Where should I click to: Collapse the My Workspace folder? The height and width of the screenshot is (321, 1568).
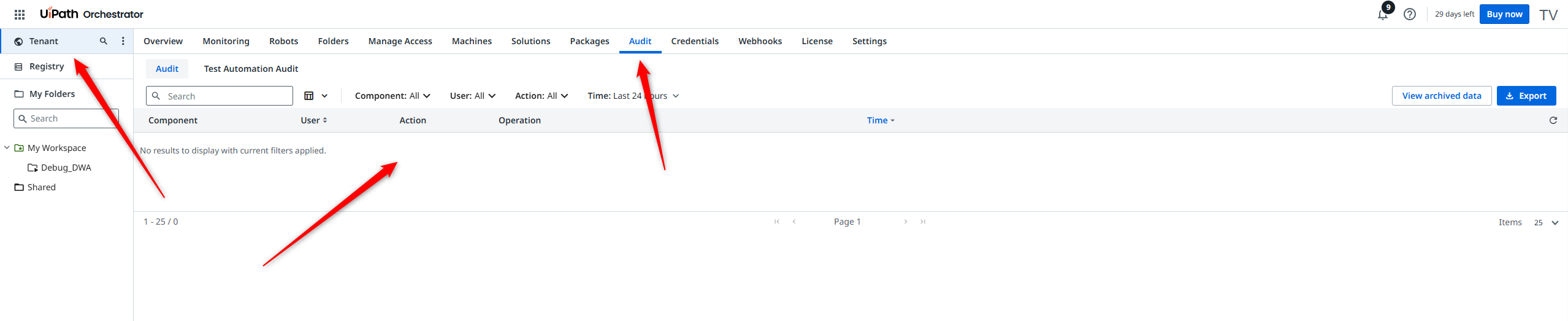7,148
